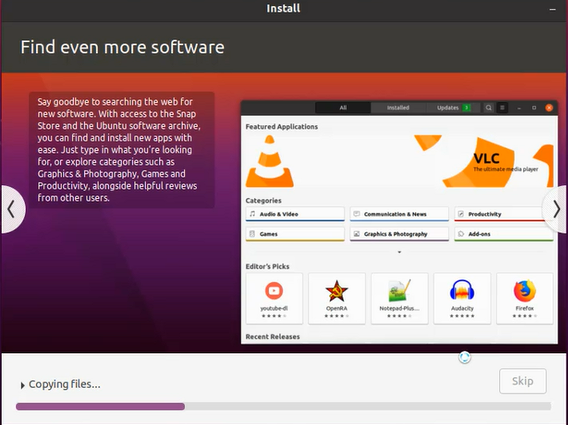The height and width of the screenshot is (425, 568).
Task: Click the installation progress bar
Action: [x=283, y=407]
